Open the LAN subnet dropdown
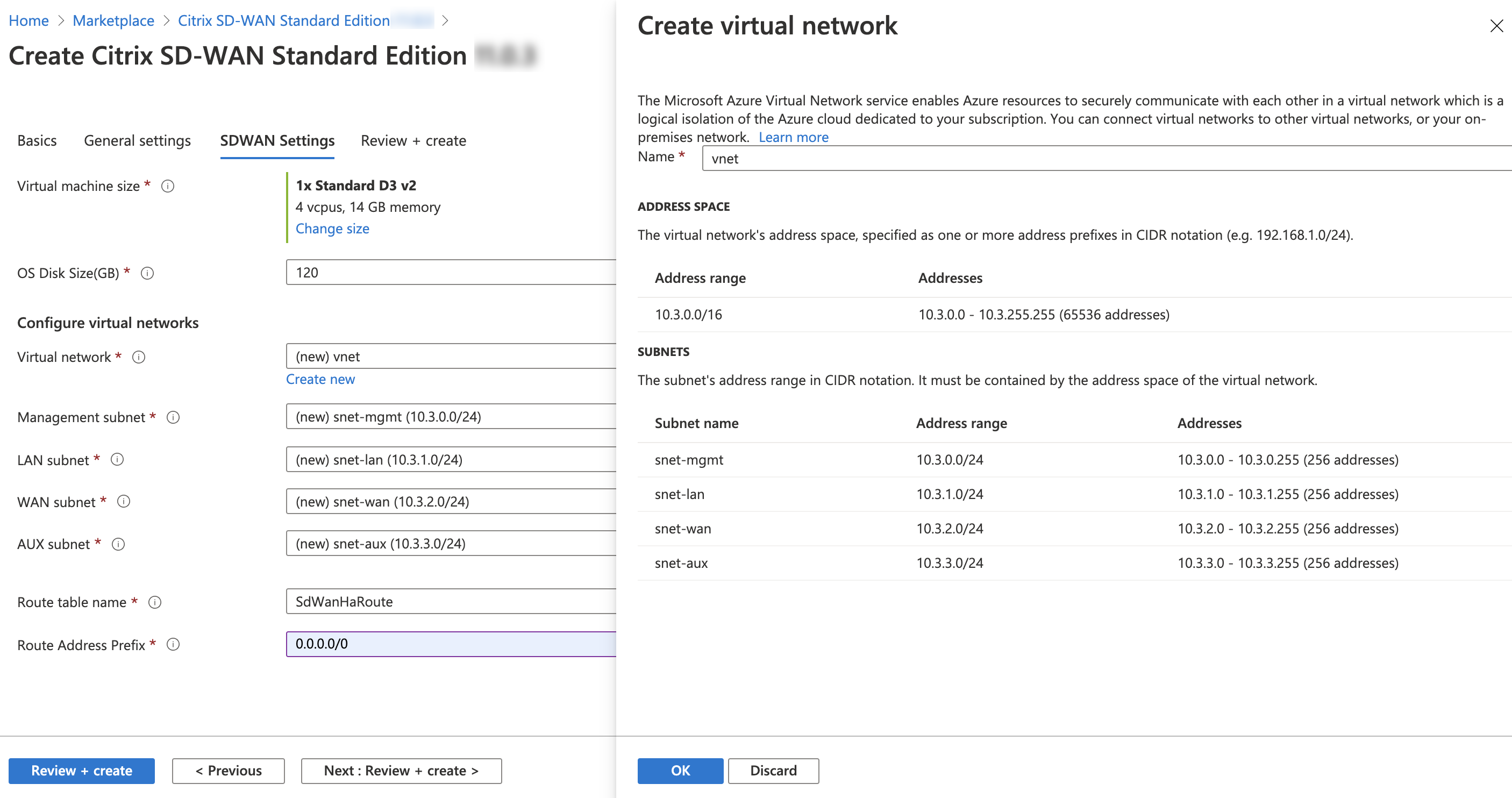1512x798 pixels. (x=451, y=460)
